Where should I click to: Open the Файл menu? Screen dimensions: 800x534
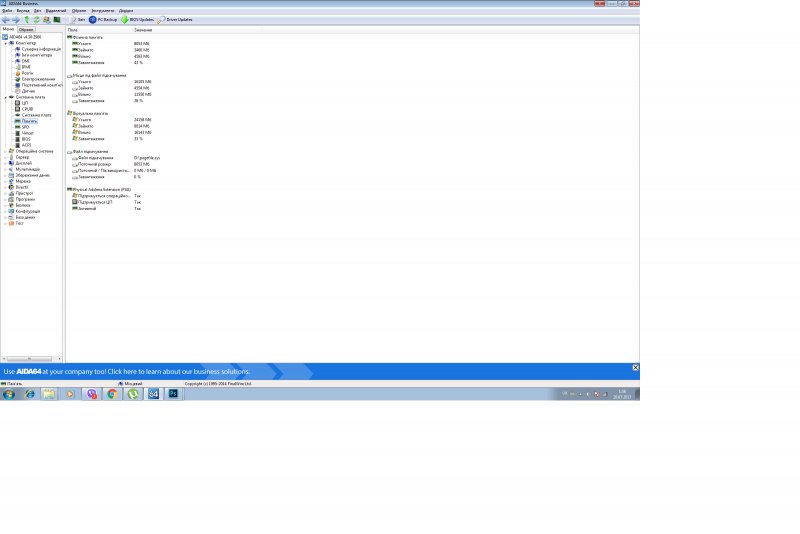[7, 10]
